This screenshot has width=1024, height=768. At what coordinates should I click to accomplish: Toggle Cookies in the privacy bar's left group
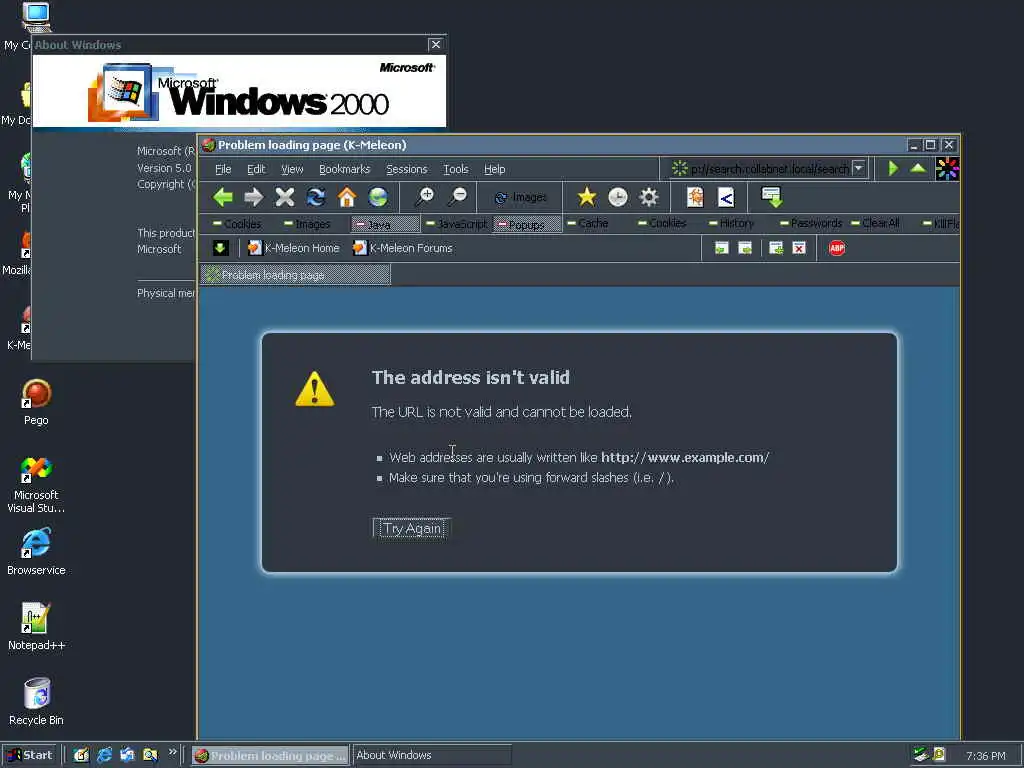(x=237, y=224)
